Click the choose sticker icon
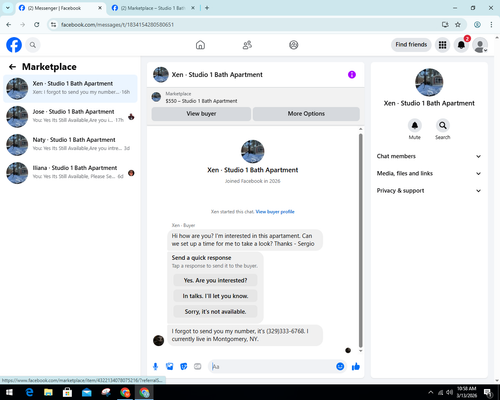Screen dimensions: 500x400 pos(184,367)
